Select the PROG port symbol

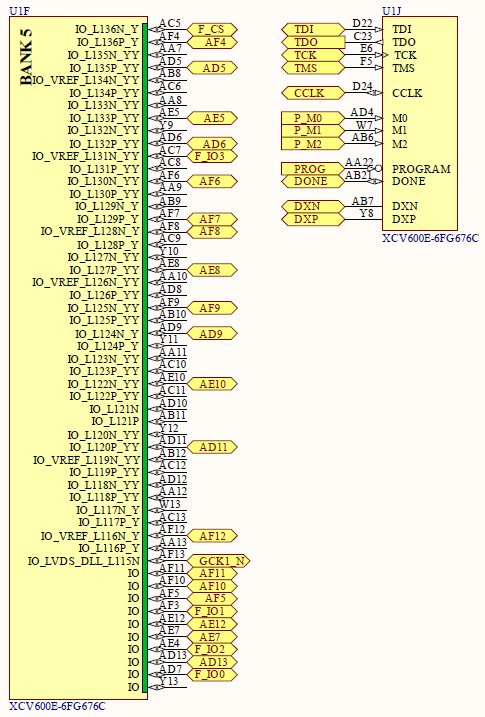pos(313,169)
